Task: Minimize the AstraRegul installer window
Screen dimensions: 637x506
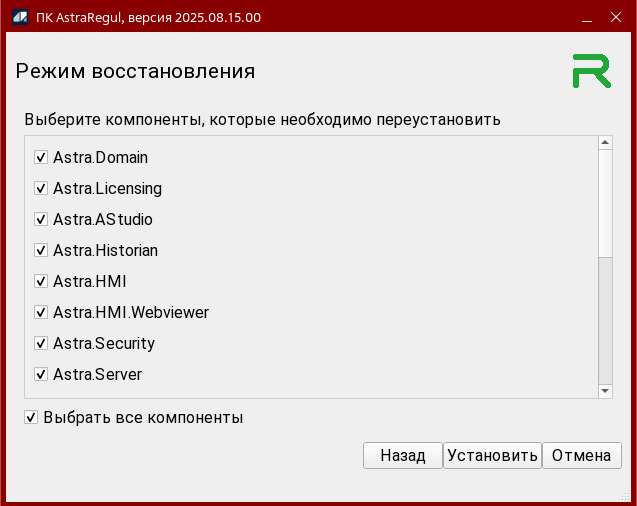Action: click(x=585, y=16)
